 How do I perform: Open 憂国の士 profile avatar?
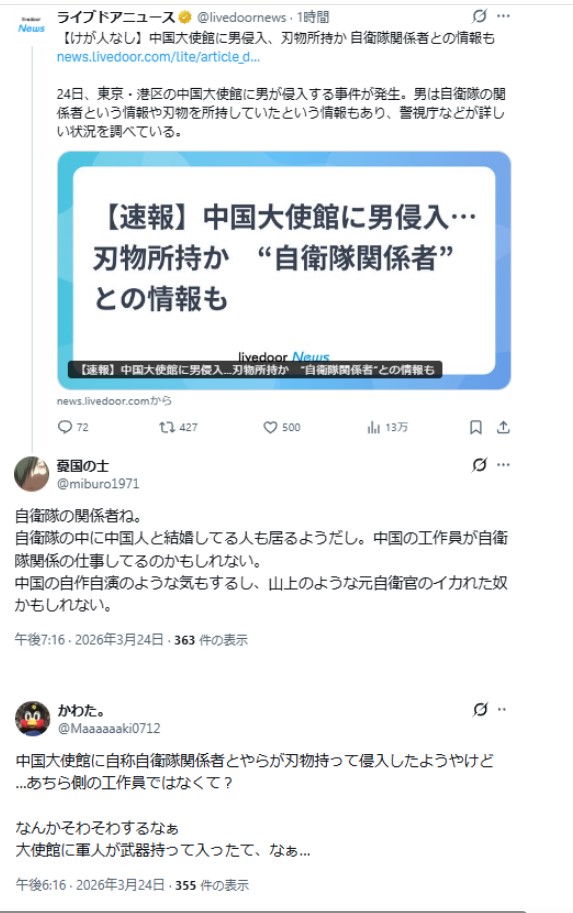click(x=31, y=473)
